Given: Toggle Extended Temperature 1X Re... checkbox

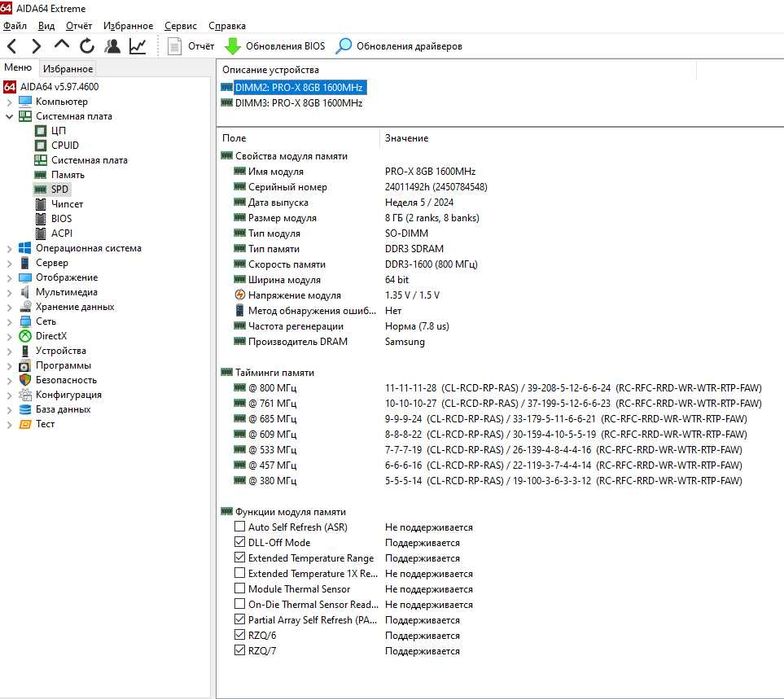Looking at the screenshot, I should (240, 573).
